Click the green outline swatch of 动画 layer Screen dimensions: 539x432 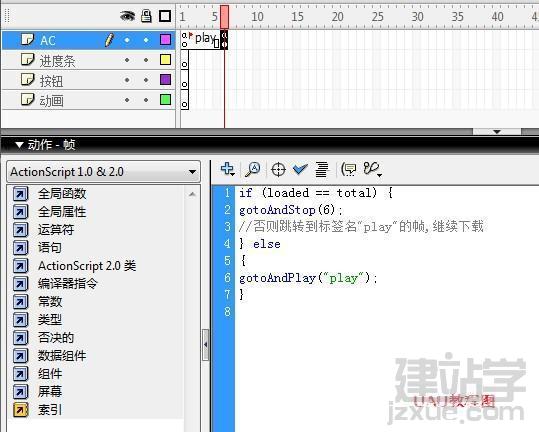165,100
